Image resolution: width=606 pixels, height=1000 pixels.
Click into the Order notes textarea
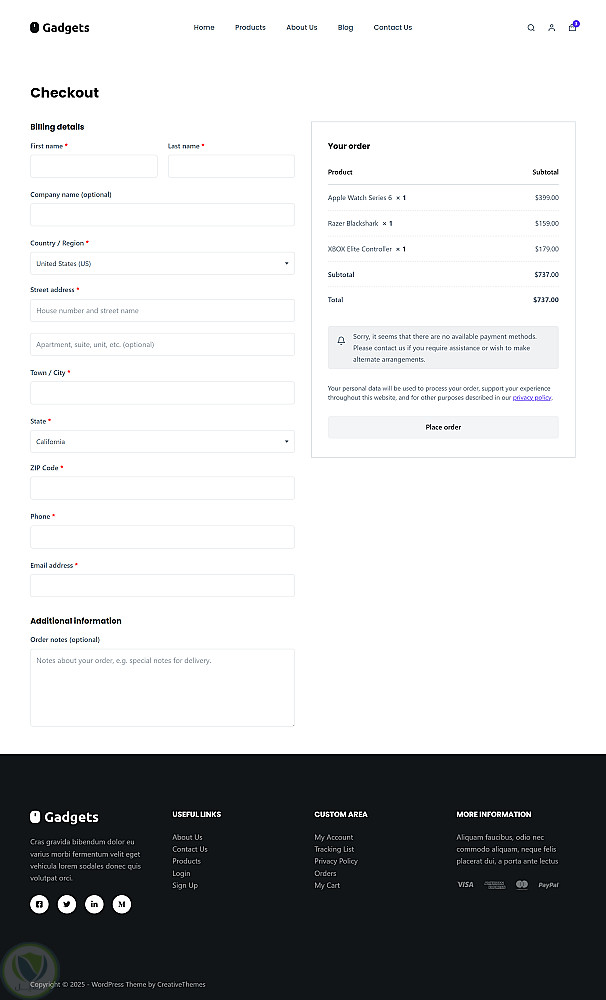[x=162, y=687]
